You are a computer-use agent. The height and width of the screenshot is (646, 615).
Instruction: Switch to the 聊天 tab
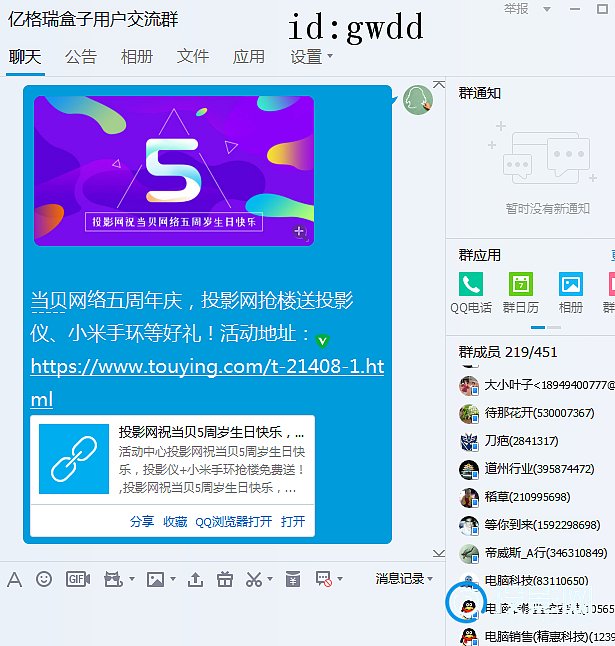[25, 57]
